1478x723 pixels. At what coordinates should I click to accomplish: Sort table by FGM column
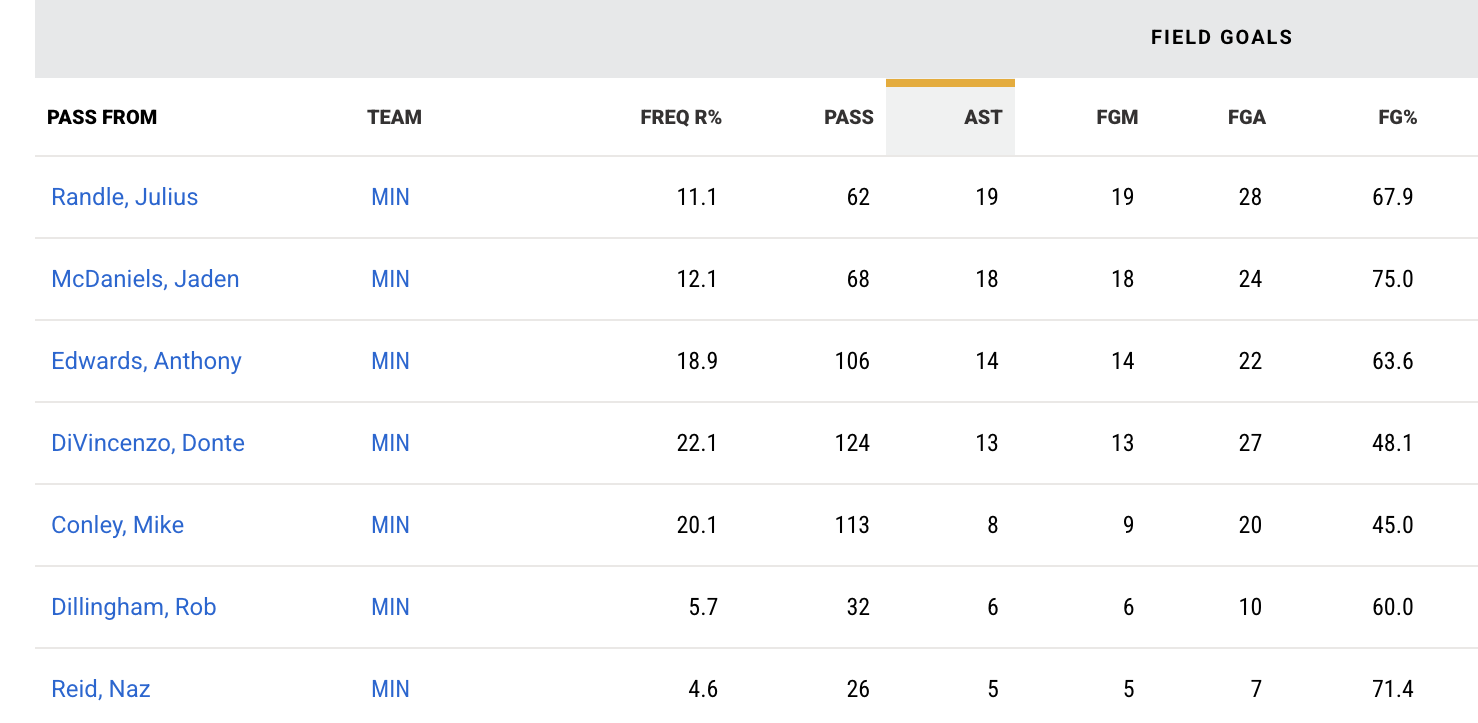(1116, 117)
